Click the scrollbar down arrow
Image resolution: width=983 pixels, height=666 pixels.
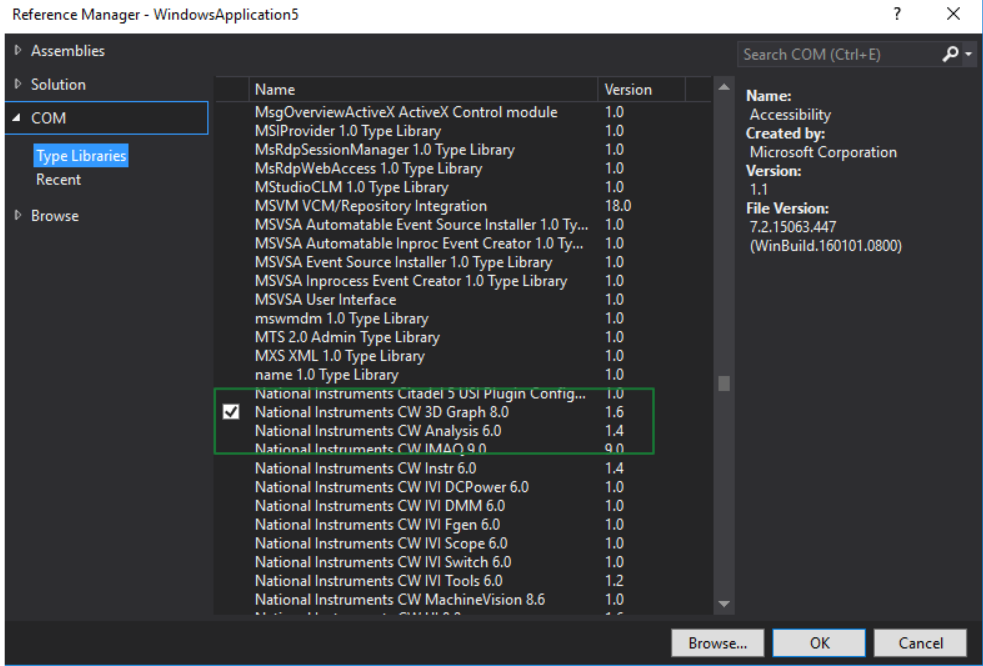coord(724,604)
